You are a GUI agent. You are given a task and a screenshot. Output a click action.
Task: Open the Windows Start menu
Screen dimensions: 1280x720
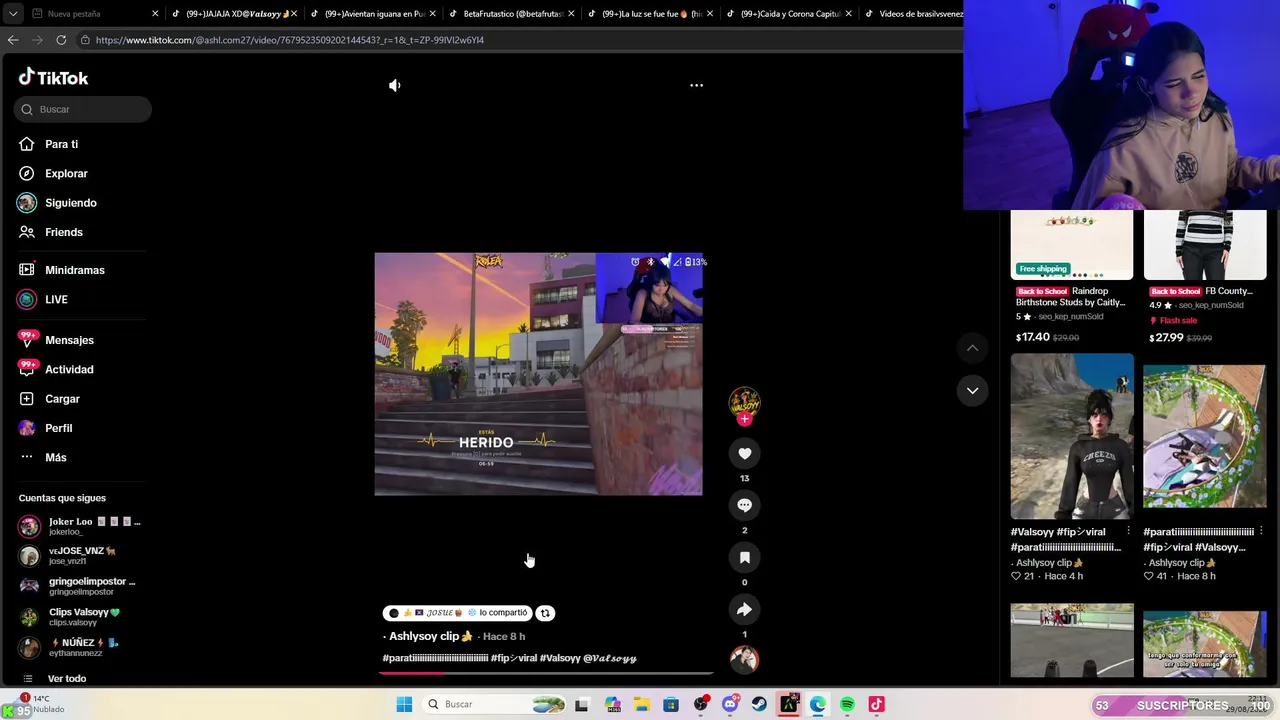pos(404,704)
